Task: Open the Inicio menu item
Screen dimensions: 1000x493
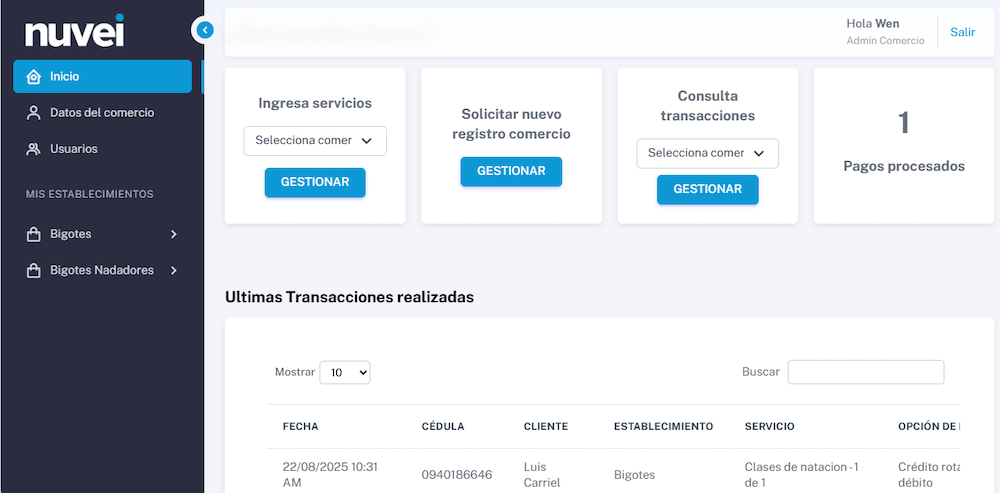Action: coord(102,77)
